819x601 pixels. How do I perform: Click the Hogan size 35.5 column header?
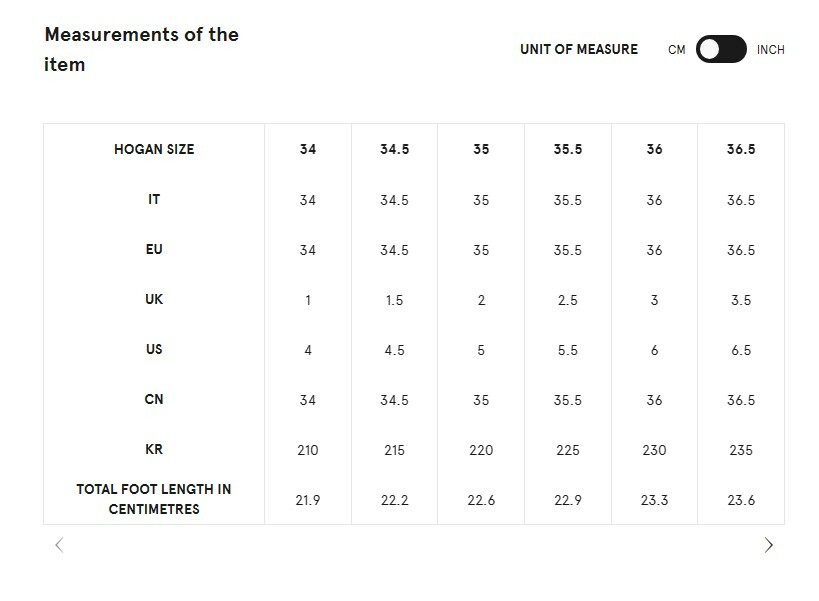[x=567, y=149]
